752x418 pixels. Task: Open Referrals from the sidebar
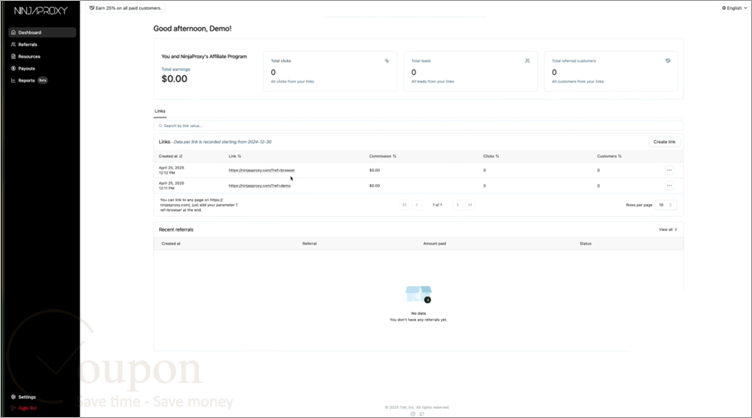[x=42, y=45]
